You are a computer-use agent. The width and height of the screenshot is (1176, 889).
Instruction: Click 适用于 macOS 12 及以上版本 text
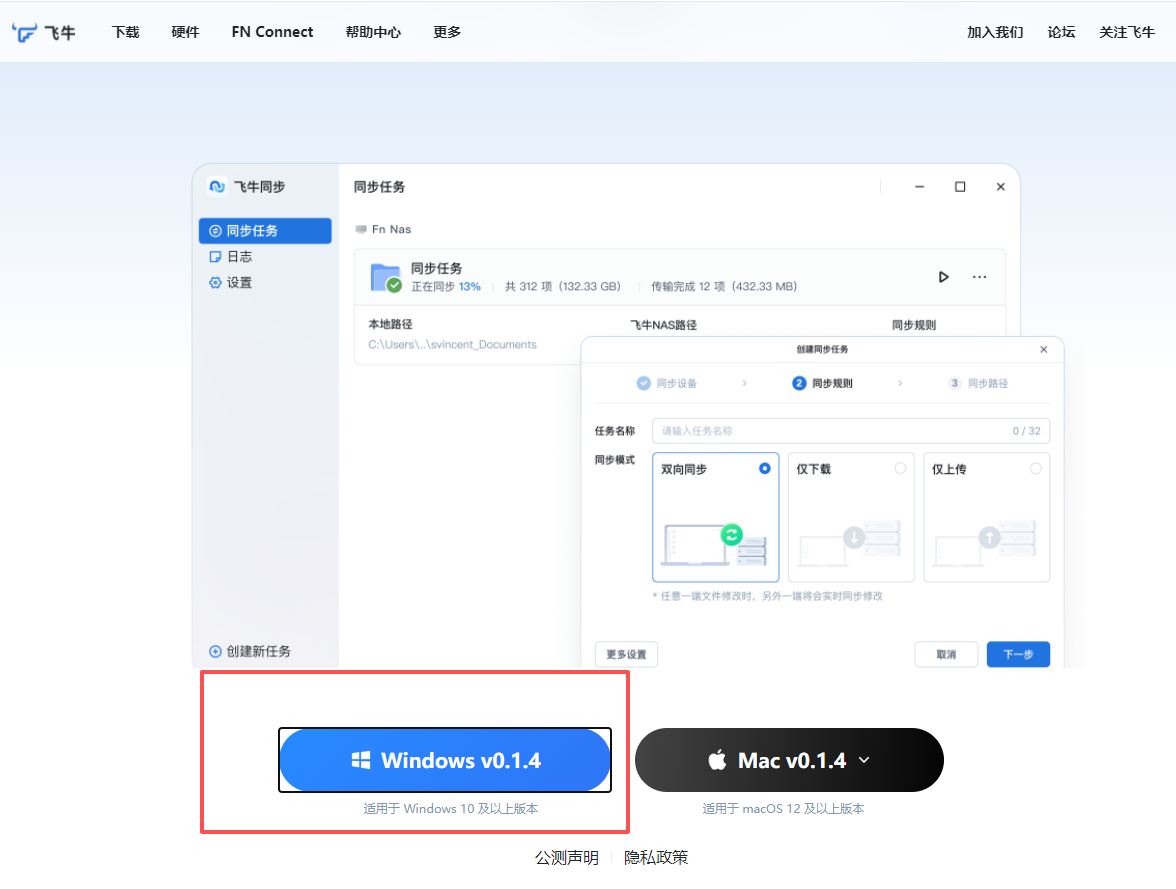click(x=783, y=809)
